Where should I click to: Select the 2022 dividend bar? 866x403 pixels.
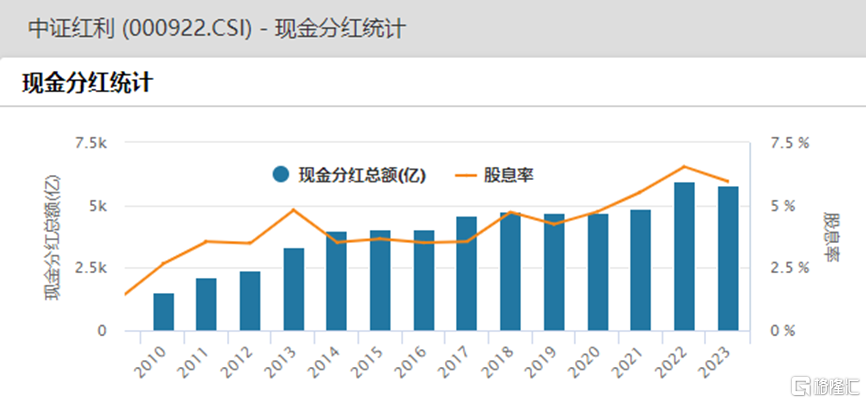click(685, 256)
